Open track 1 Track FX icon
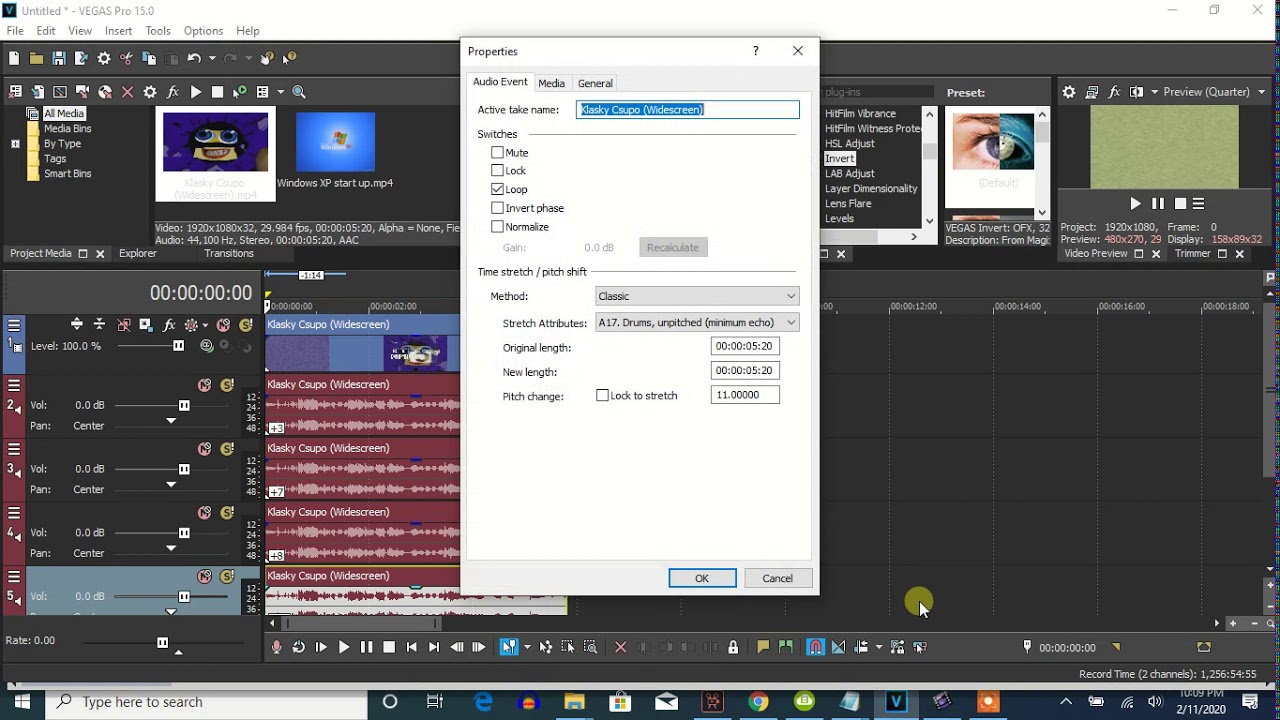The image size is (1280, 720). click(x=169, y=325)
